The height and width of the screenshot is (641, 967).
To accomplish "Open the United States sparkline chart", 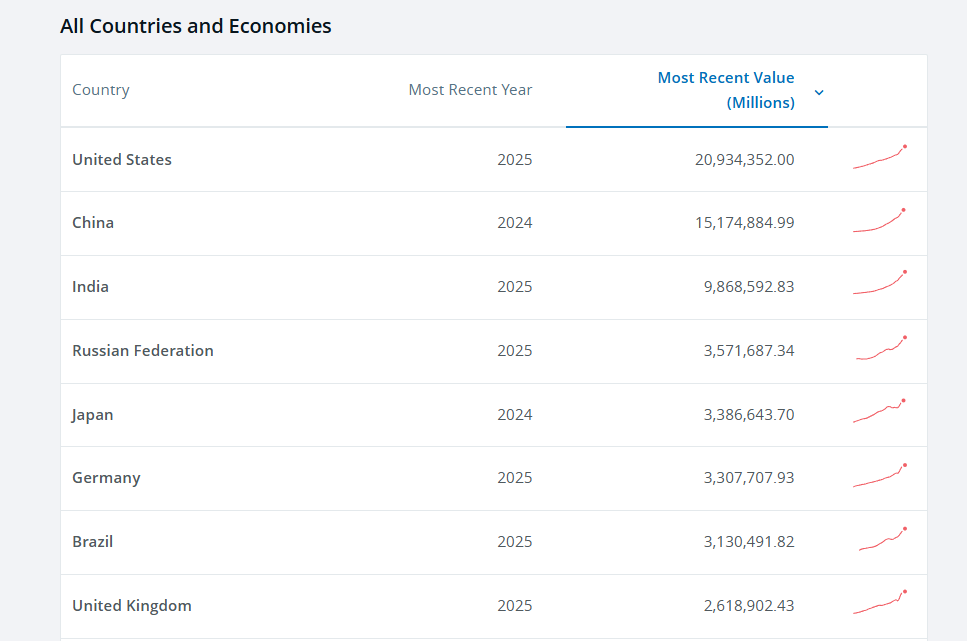I will (880, 157).
